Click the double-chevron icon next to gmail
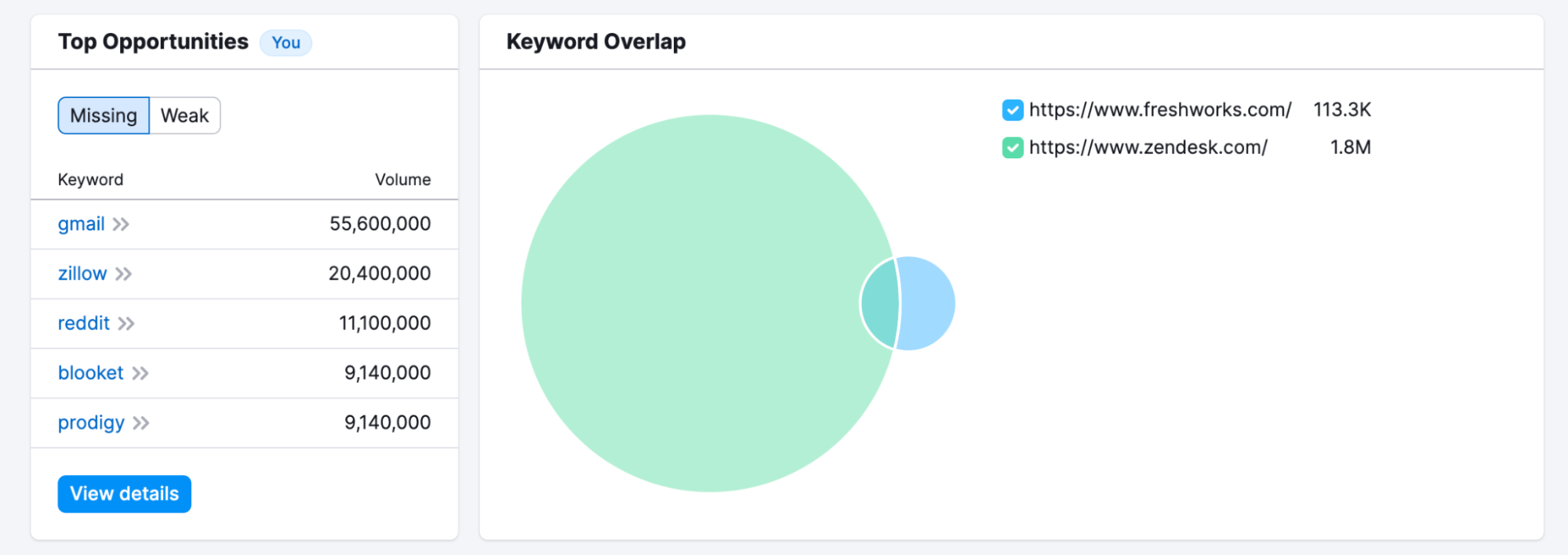1568x555 pixels. (121, 224)
